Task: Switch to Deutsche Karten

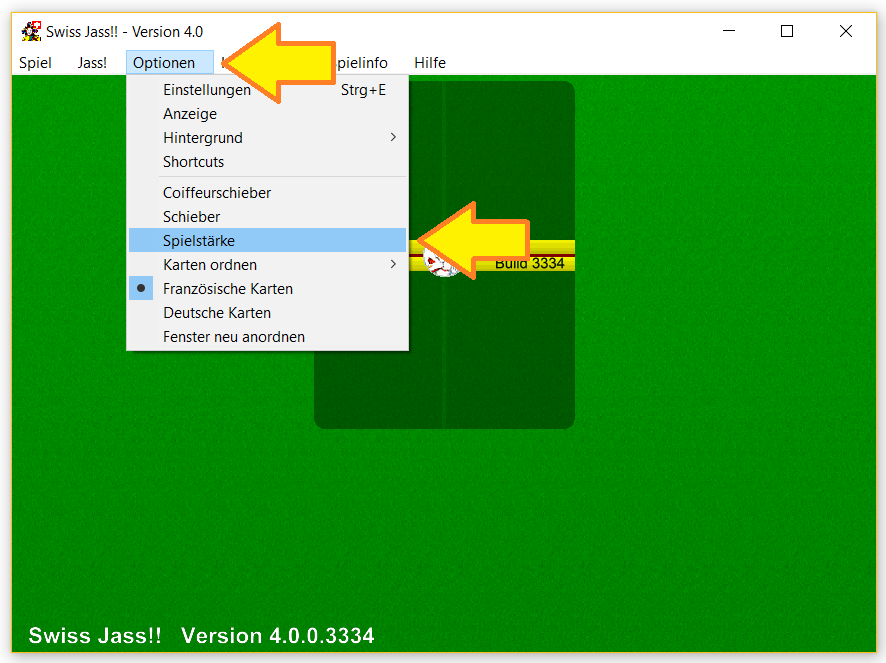Action: pyautogui.click(x=267, y=313)
